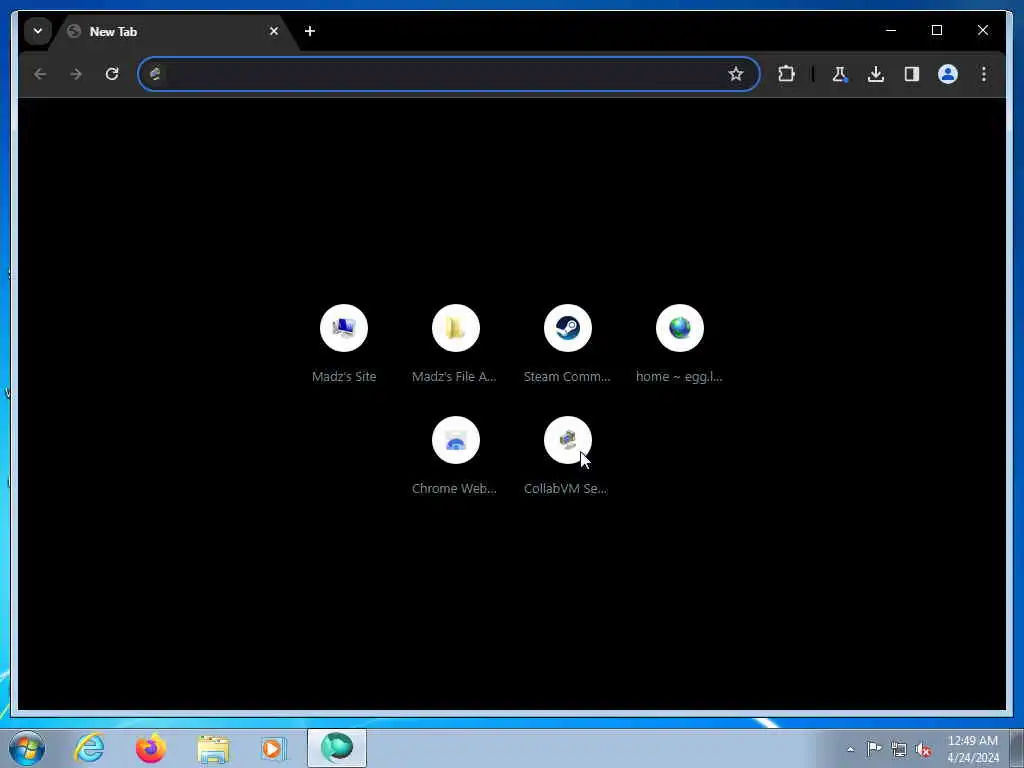Screen dimensions: 1024x768
Task: Select the active browser taskbar button
Action: tap(337, 748)
